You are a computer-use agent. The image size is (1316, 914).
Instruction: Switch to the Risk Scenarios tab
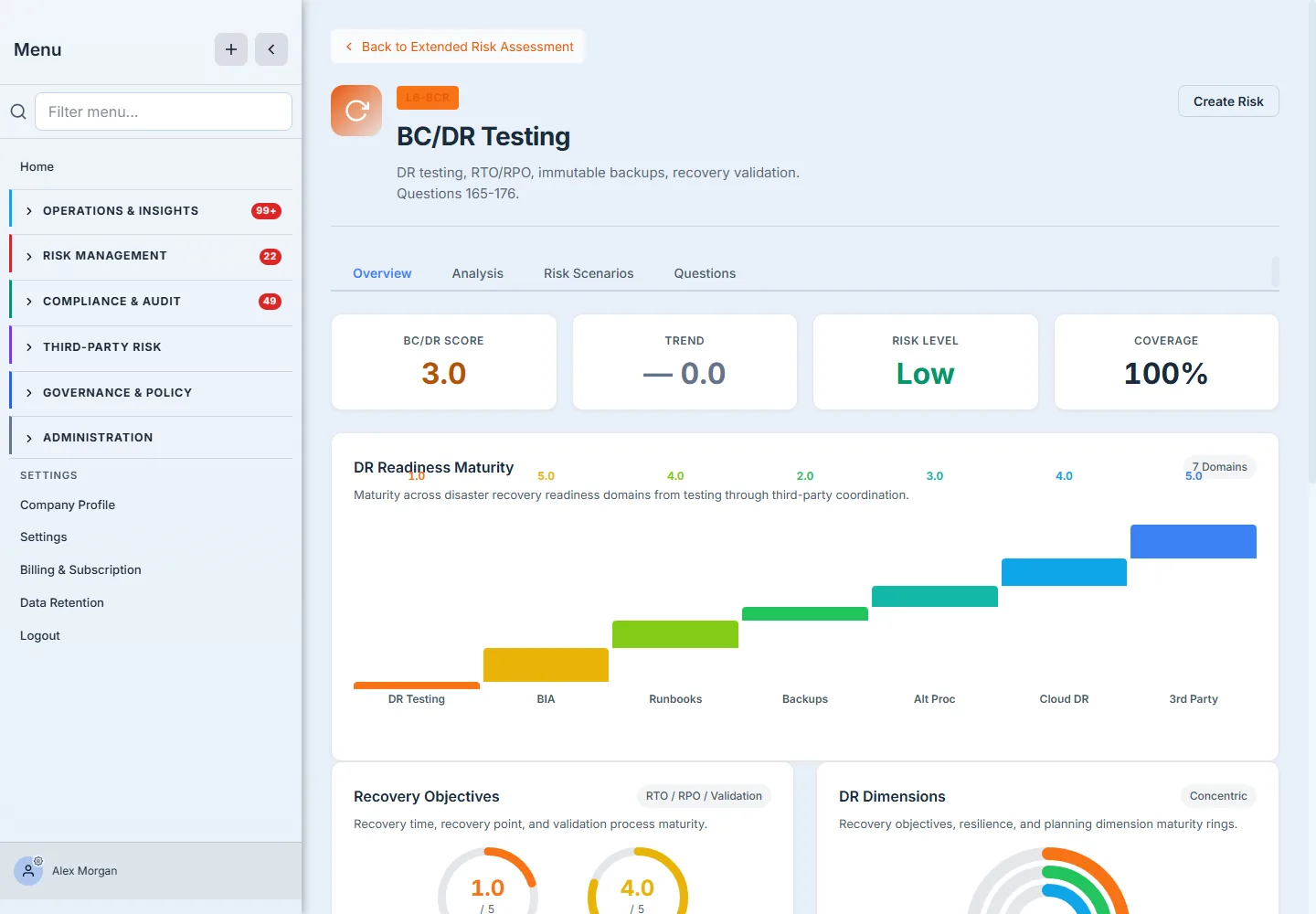pos(589,273)
